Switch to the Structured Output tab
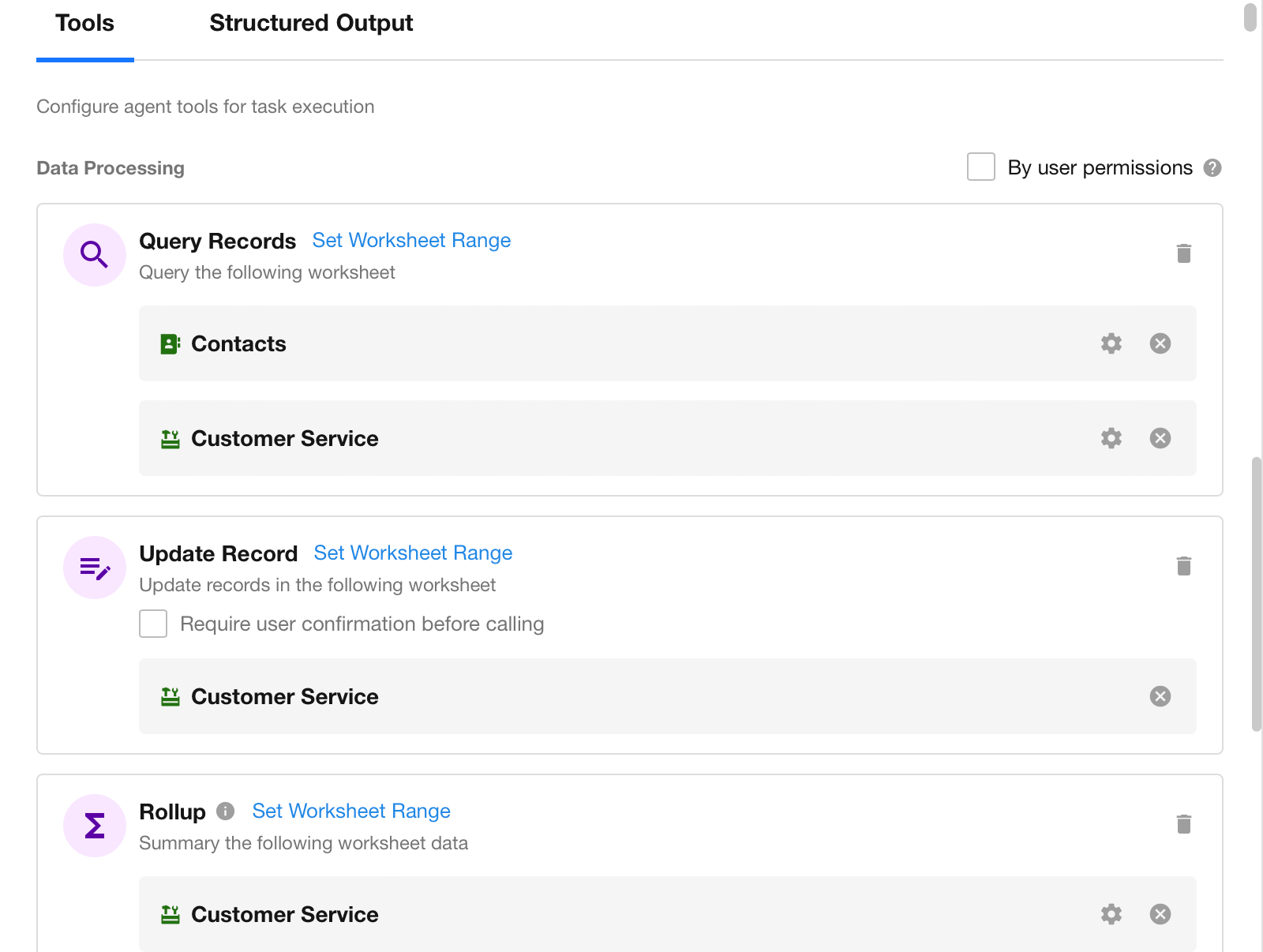The image size is (1263, 952). 311,24
